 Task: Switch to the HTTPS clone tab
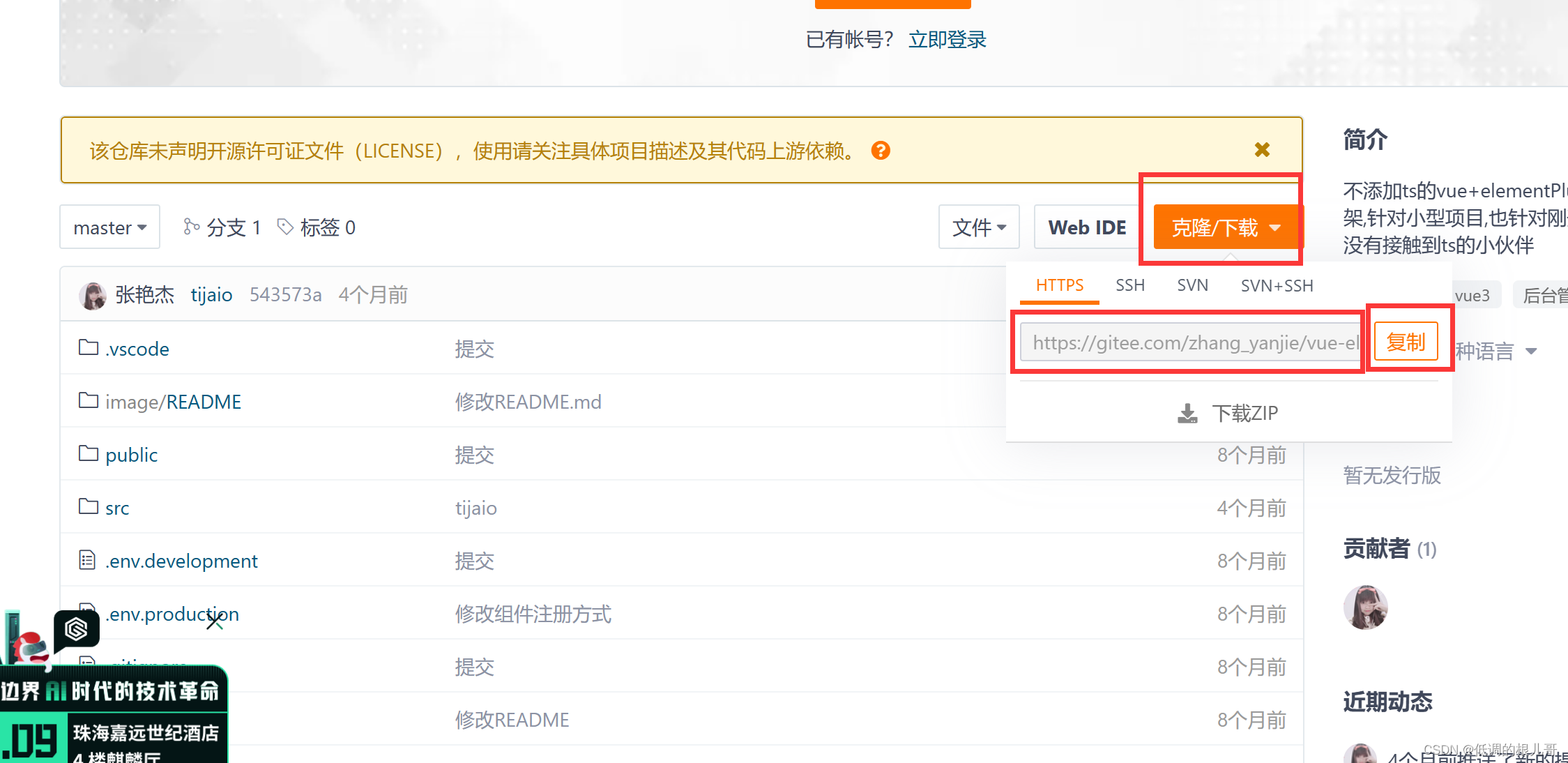pos(1060,285)
